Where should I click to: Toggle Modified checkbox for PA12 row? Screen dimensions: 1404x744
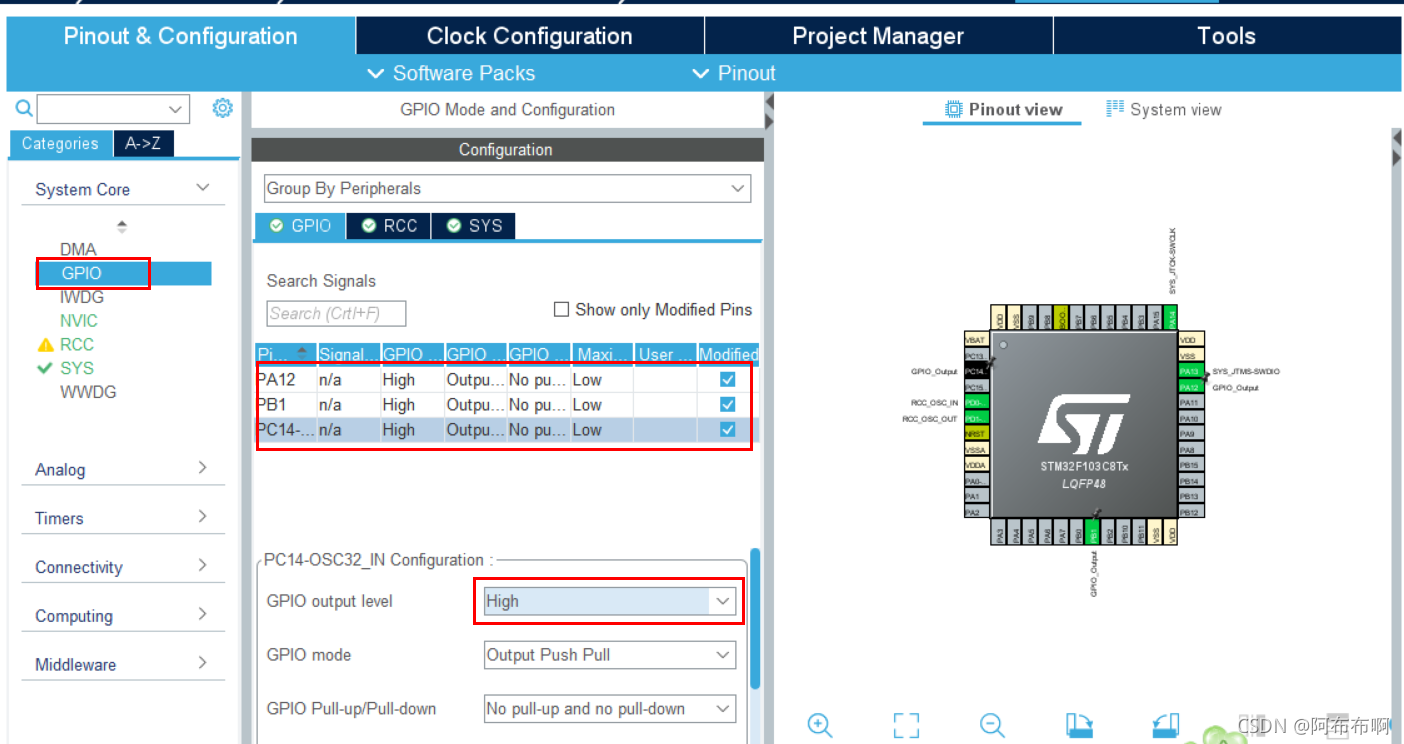[x=727, y=380]
